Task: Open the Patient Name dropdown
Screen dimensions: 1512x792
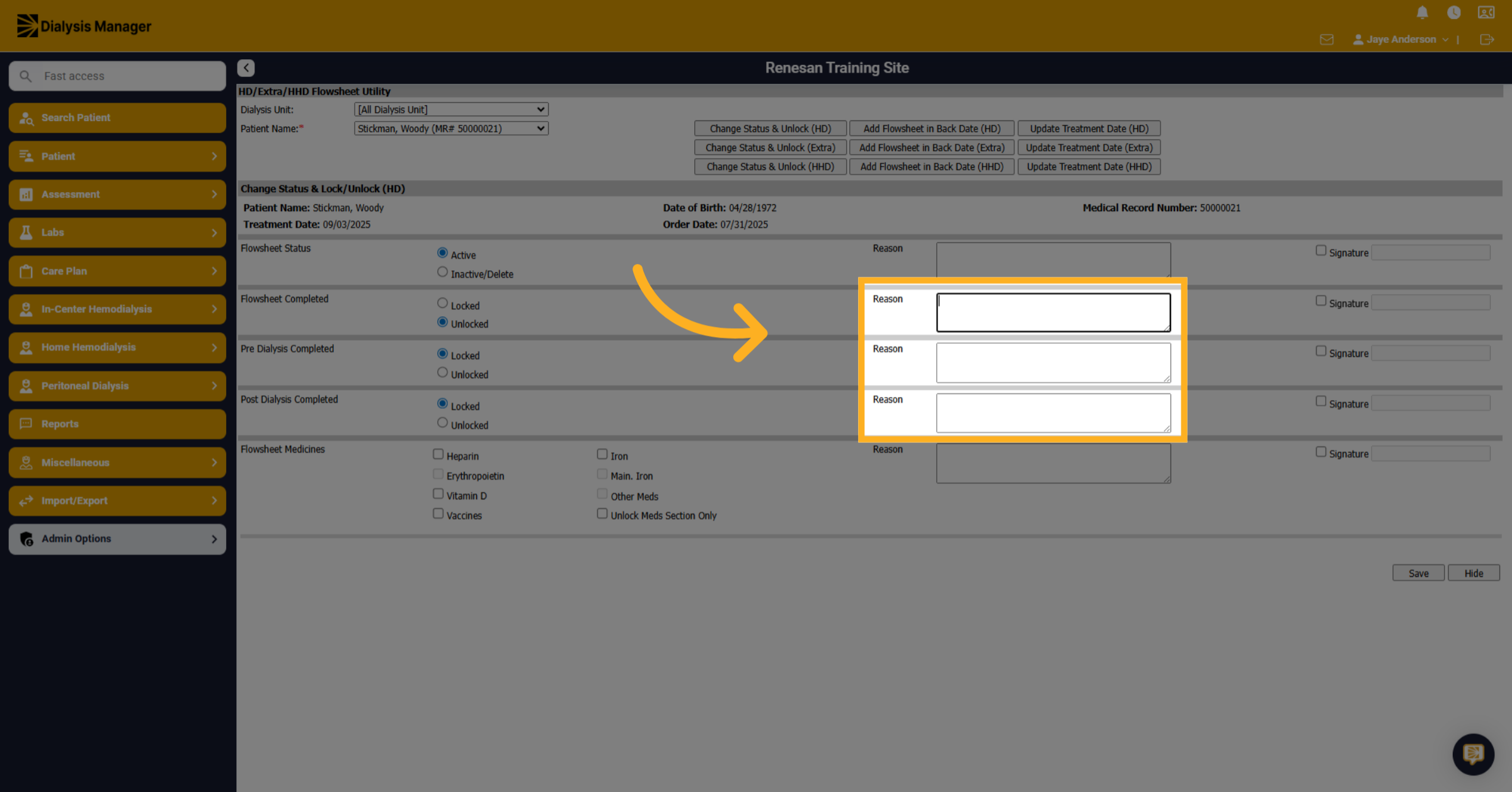Action: pos(451,129)
